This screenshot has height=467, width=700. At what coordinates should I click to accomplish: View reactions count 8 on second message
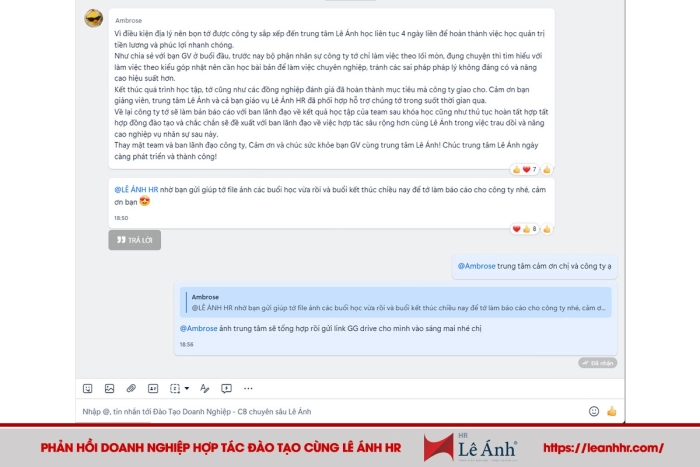click(525, 229)
